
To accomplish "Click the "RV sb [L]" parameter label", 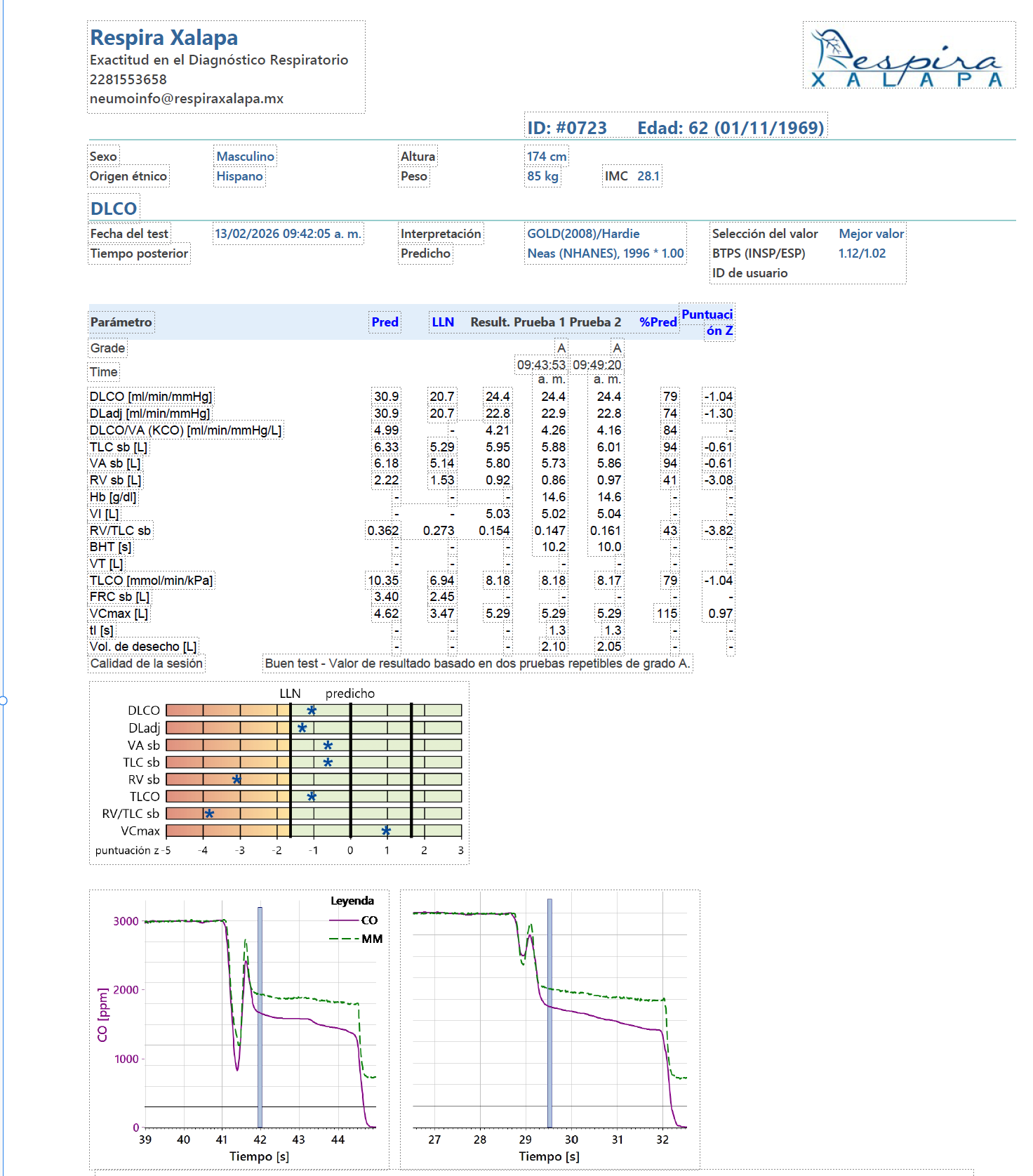I will (x=116, y=480).
